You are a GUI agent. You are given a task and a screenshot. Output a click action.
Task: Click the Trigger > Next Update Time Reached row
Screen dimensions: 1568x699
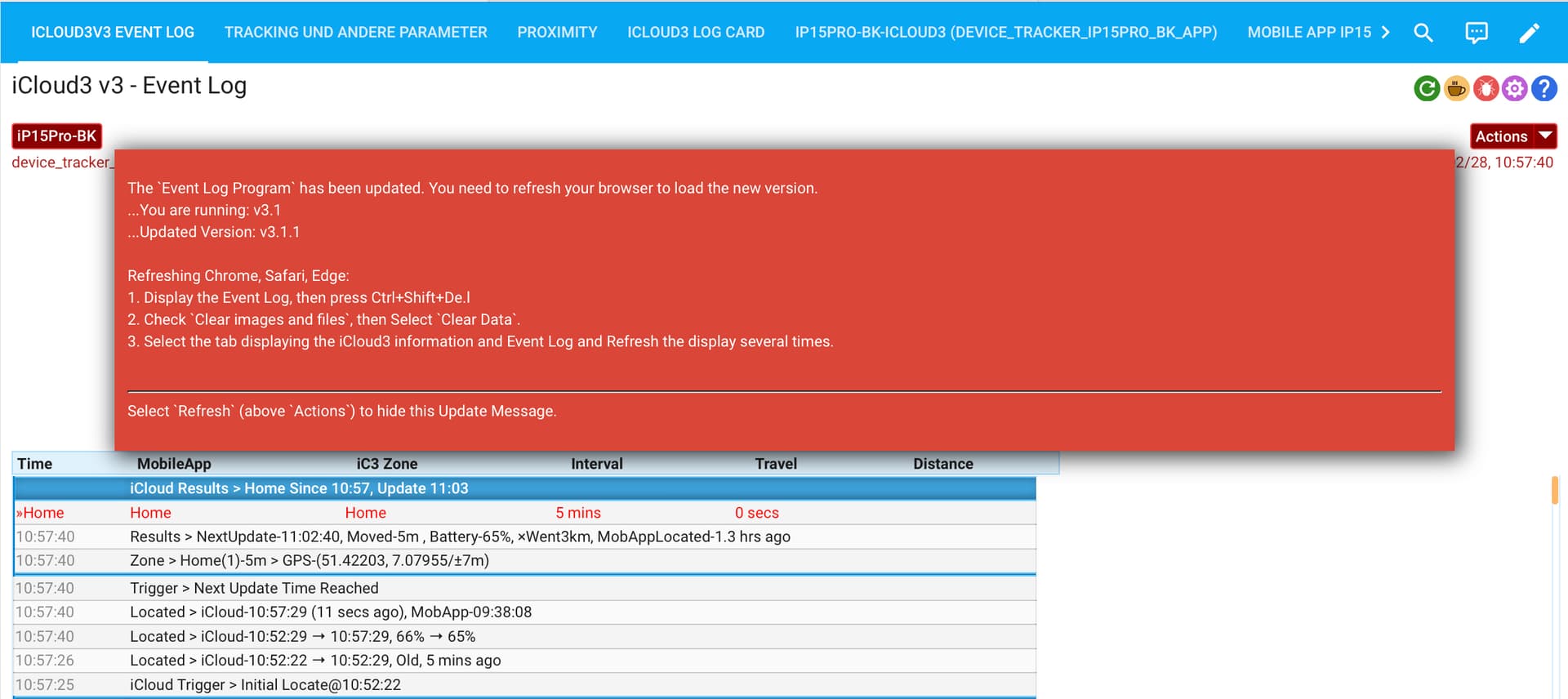pyautogui.click(x=524, y=588)
